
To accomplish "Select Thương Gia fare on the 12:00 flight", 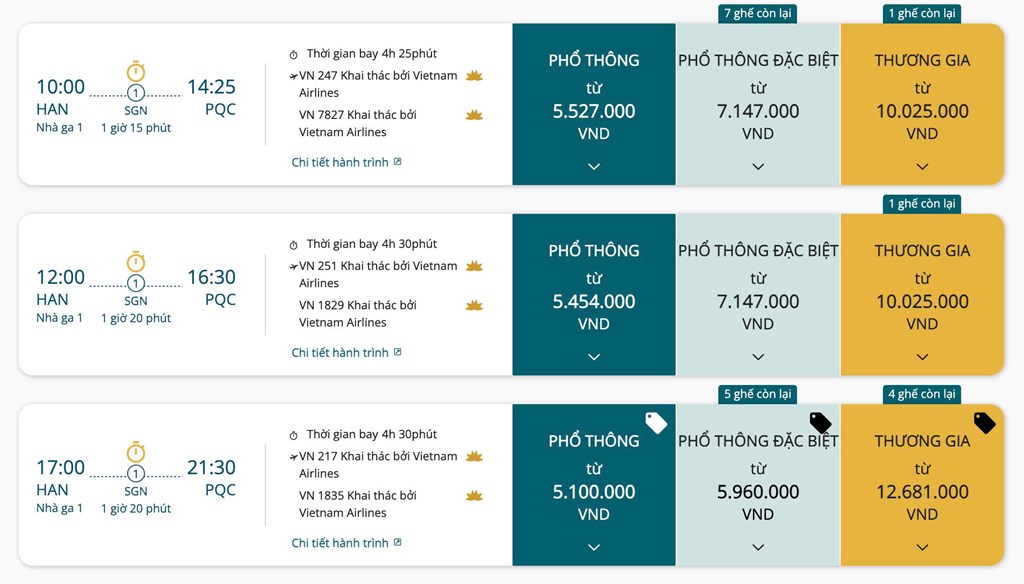I will (x=922, y=290).
